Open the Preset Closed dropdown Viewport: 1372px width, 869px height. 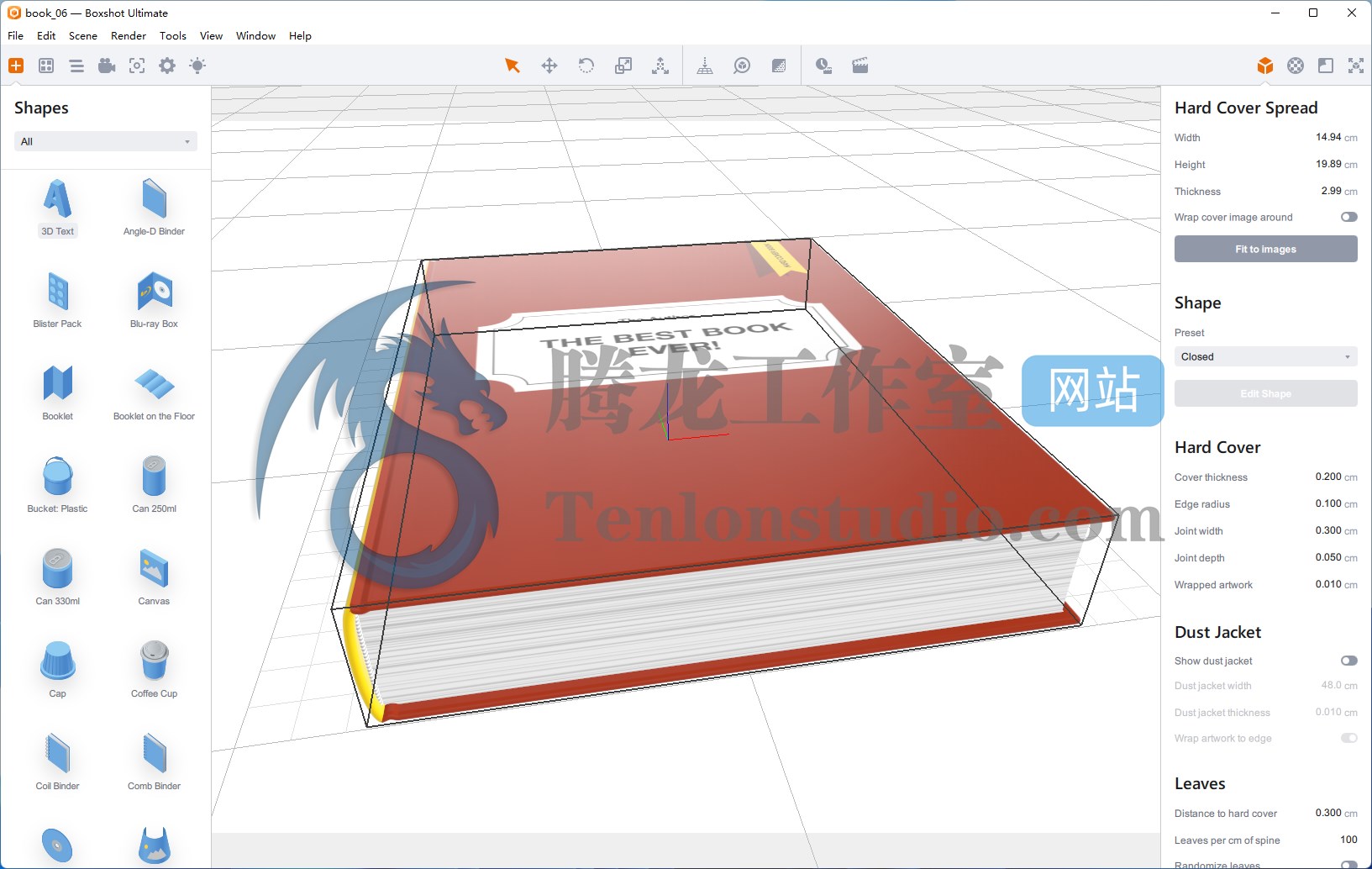(1265, 356)
